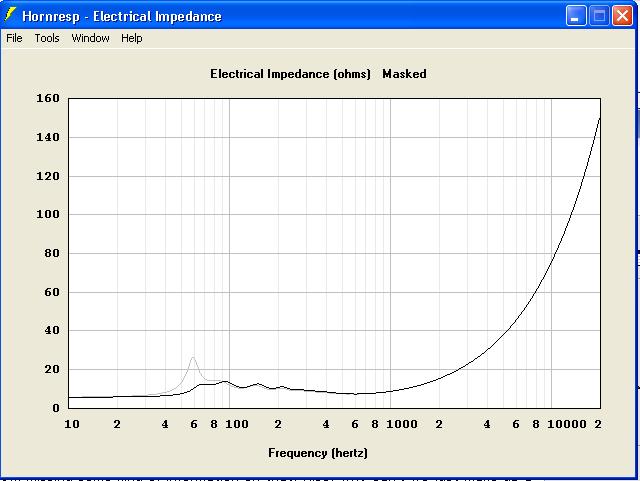Open the Help menu
Screen dimensions: 640x481
[131, 38]
